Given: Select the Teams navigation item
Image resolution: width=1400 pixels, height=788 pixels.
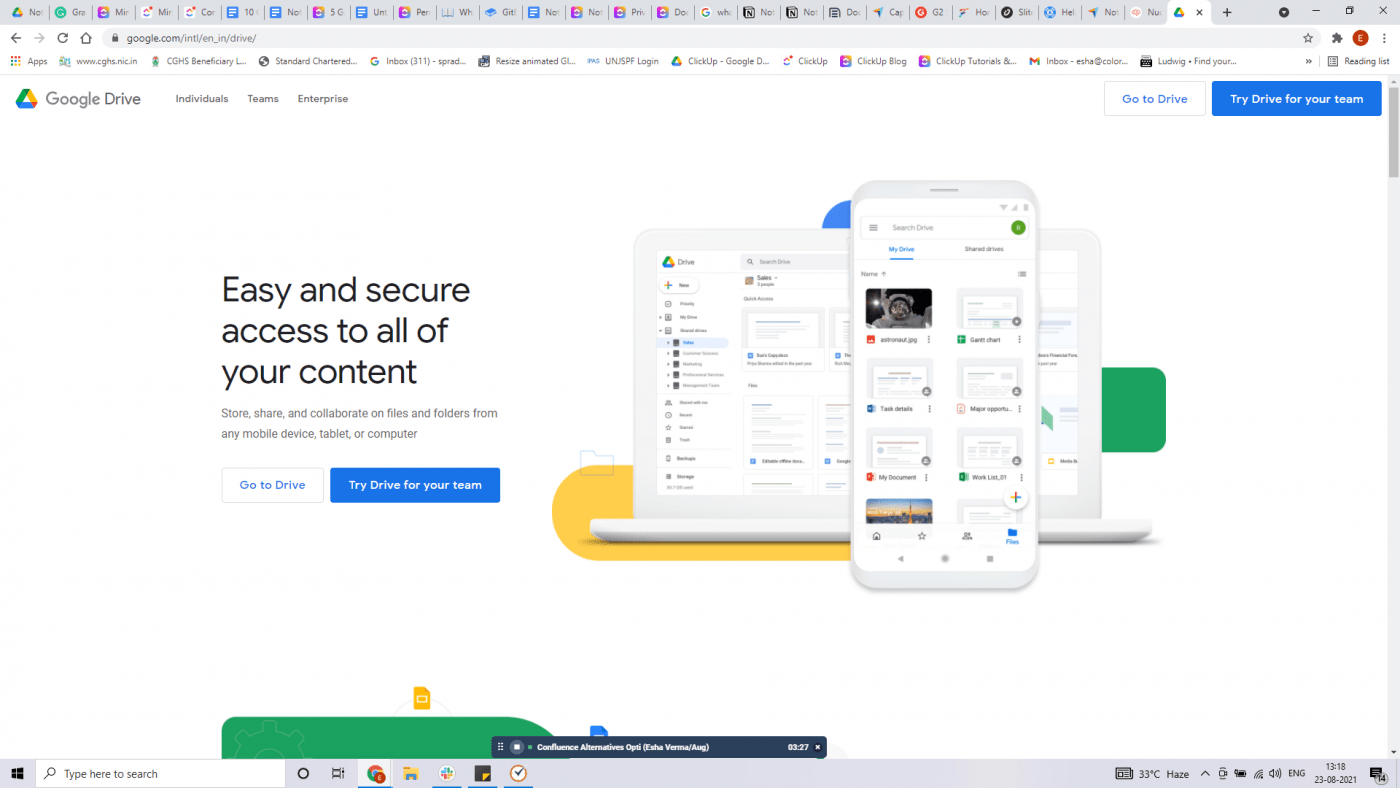Looking at the screenshot, I should [263, 99].
